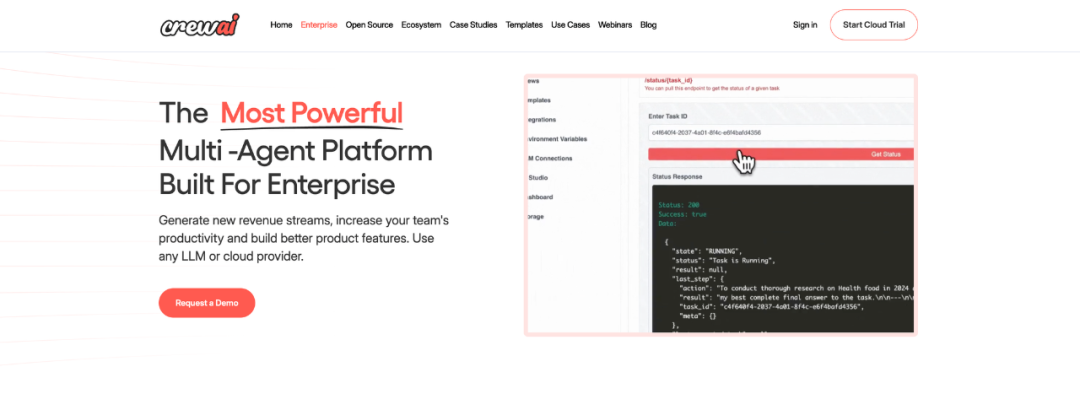Click the 'Status Response' label

[x=677, y=176]
